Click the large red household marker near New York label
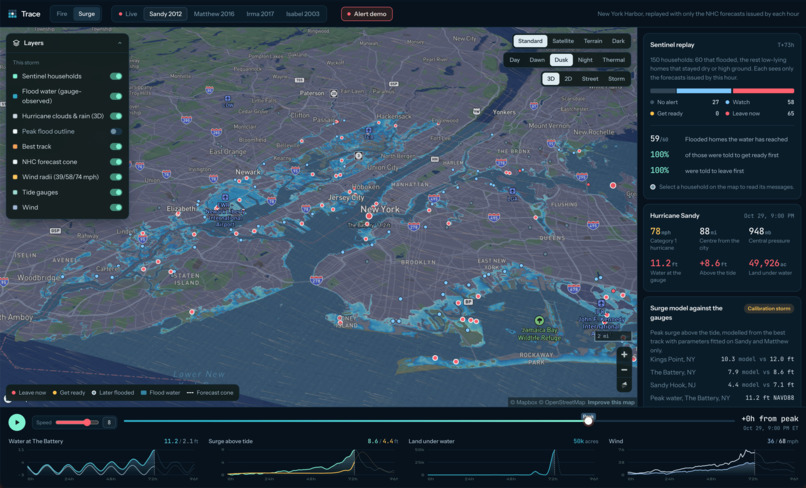The height and width of the screenshot is (488, 806). (369, 216)
